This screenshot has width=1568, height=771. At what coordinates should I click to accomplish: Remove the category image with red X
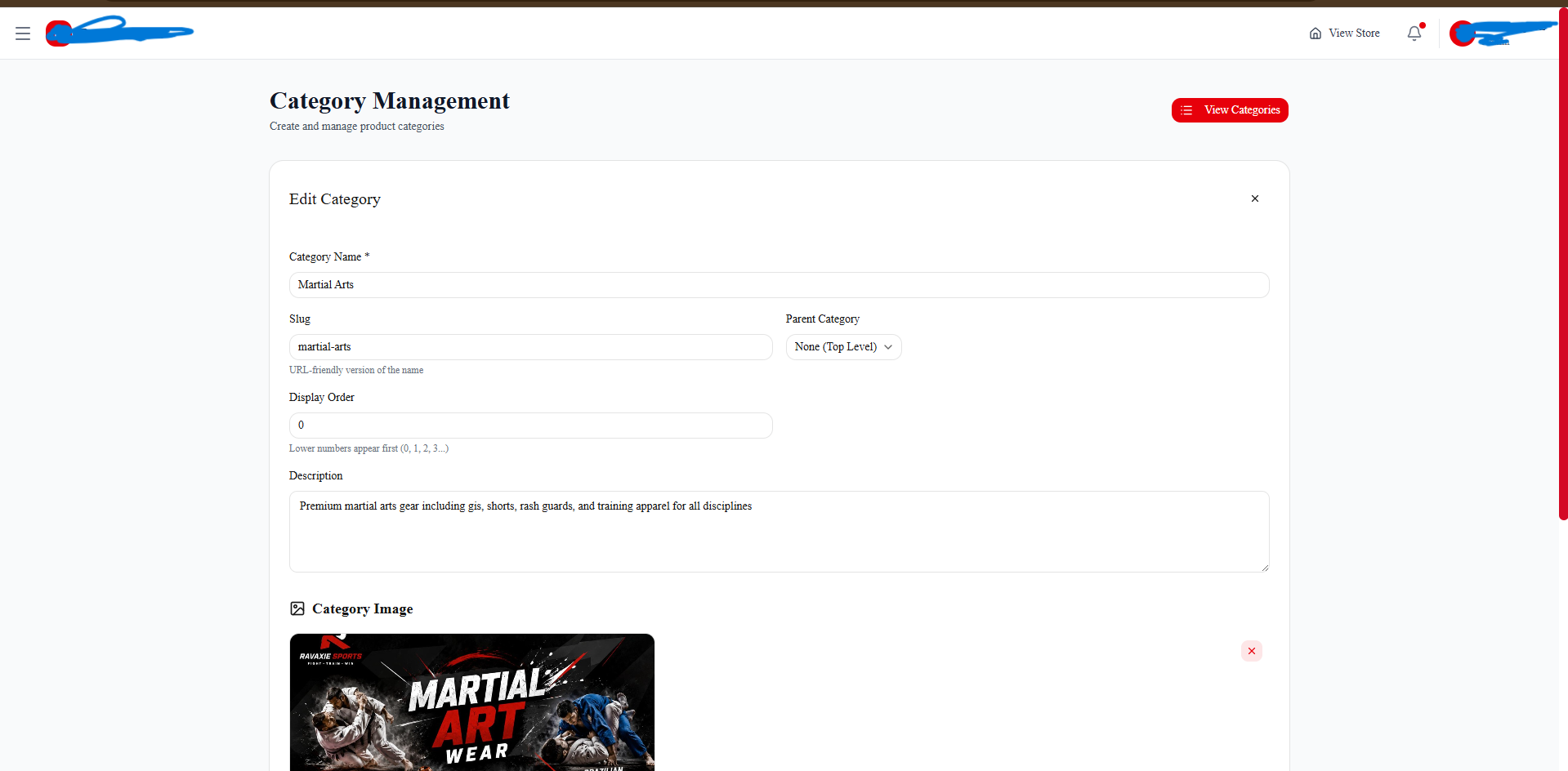pos(1252,651)
